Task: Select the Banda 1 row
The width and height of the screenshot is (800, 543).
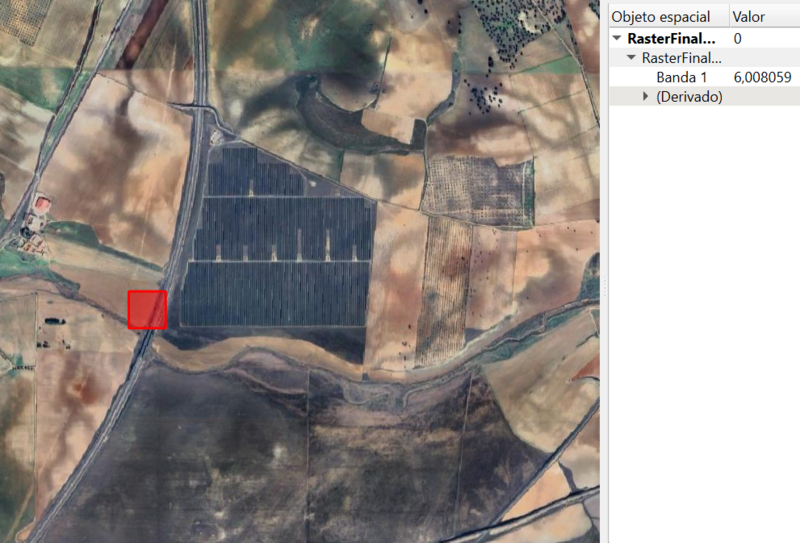Action: 704,77
